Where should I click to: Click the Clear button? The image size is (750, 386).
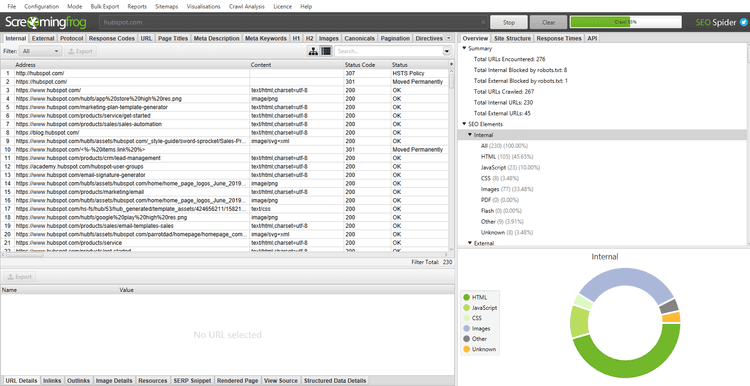tap(548, 22)
